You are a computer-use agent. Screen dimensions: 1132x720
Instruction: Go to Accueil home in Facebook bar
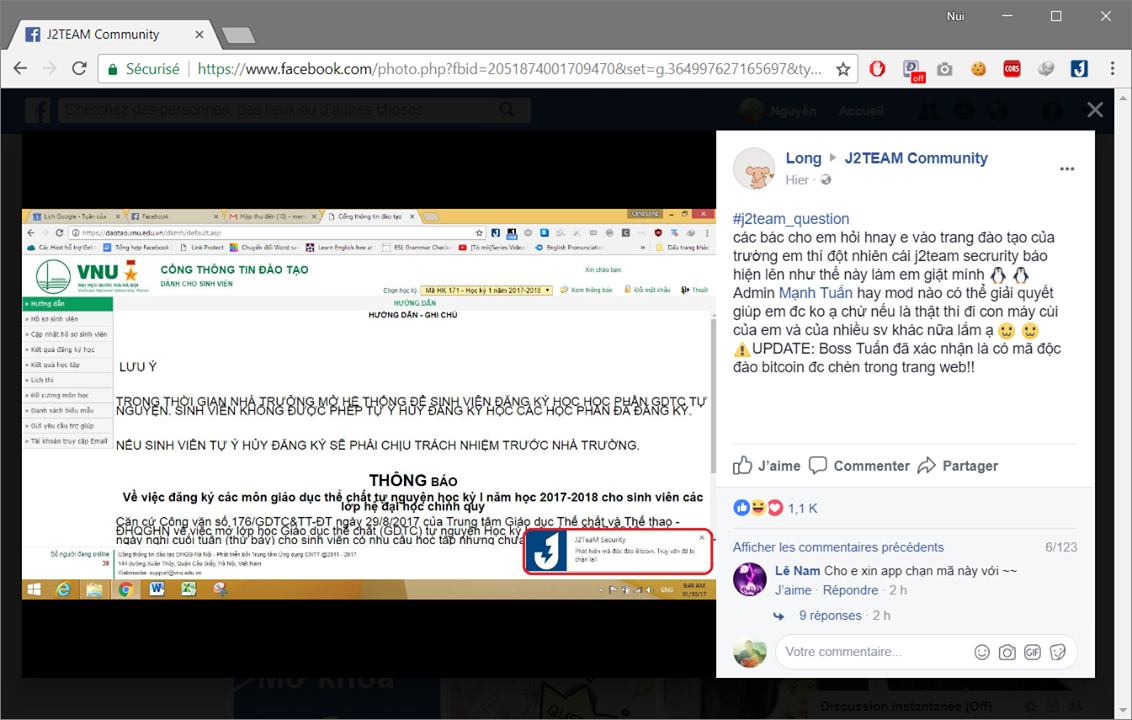point(861,110)
